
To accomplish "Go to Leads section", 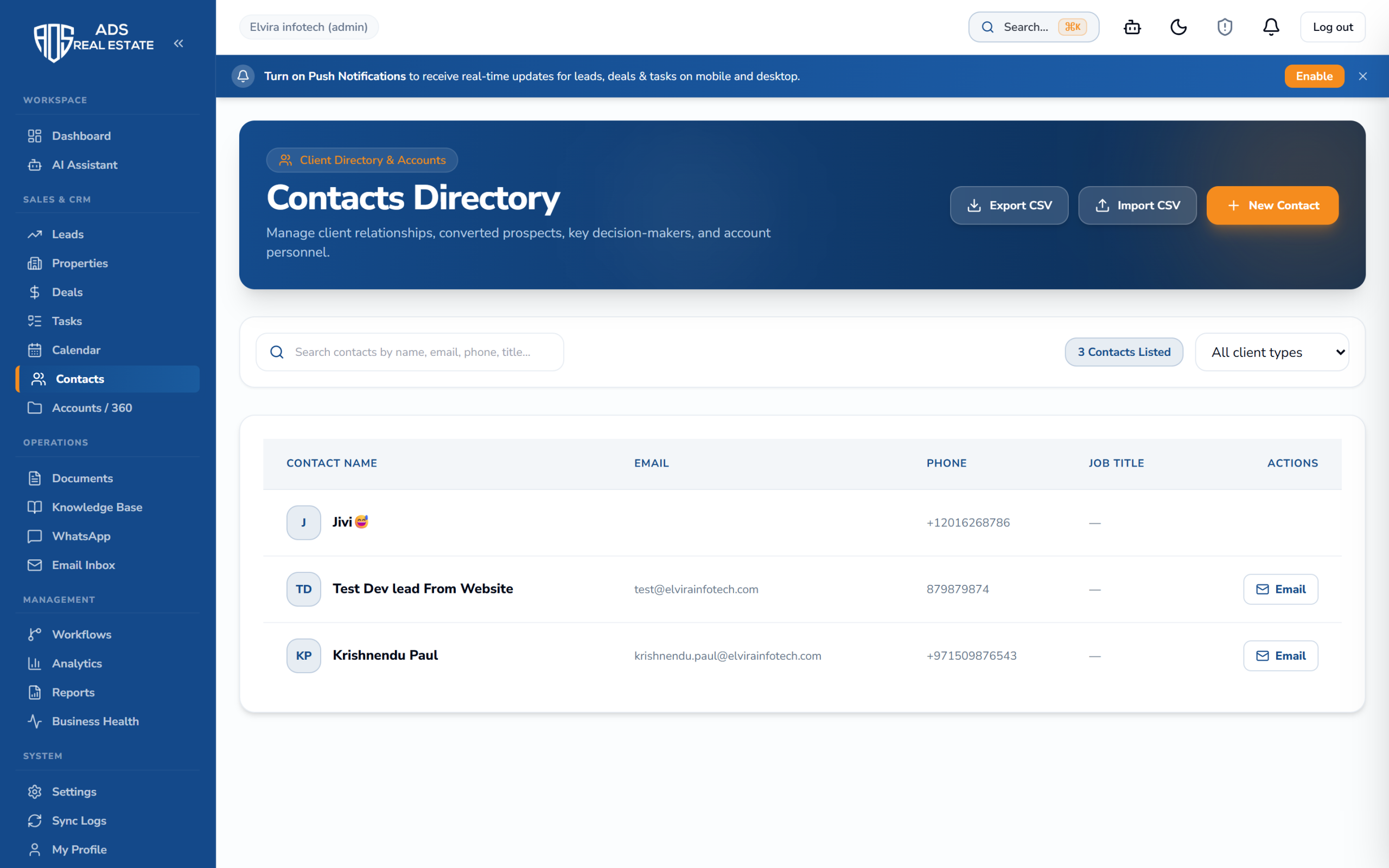I will click(x=108, y=234).
